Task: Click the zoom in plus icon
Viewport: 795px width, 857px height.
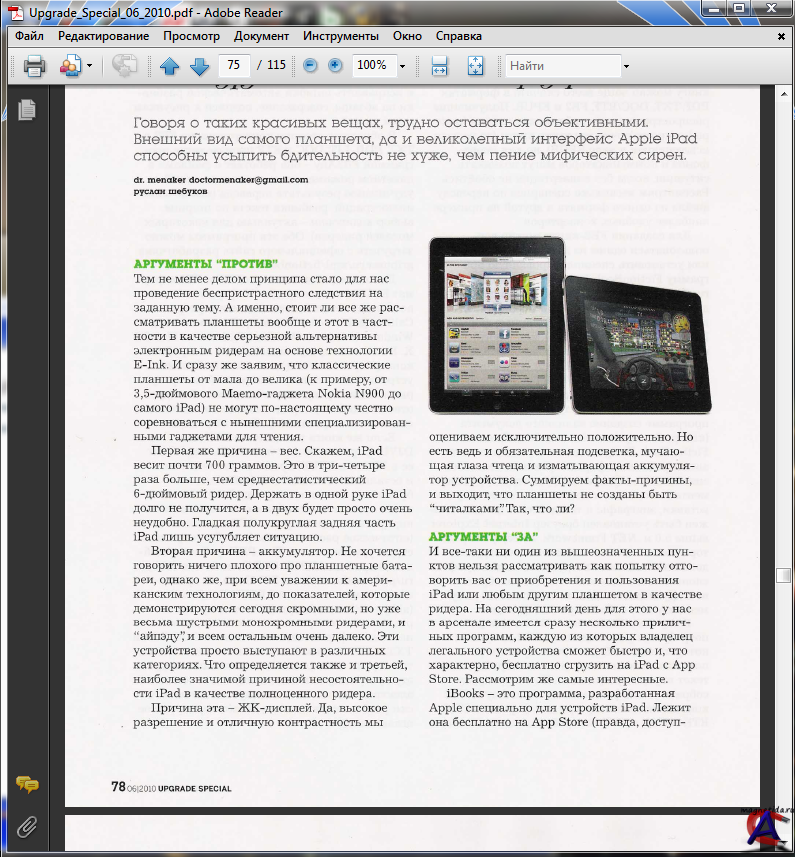Action: coord(336,66)
